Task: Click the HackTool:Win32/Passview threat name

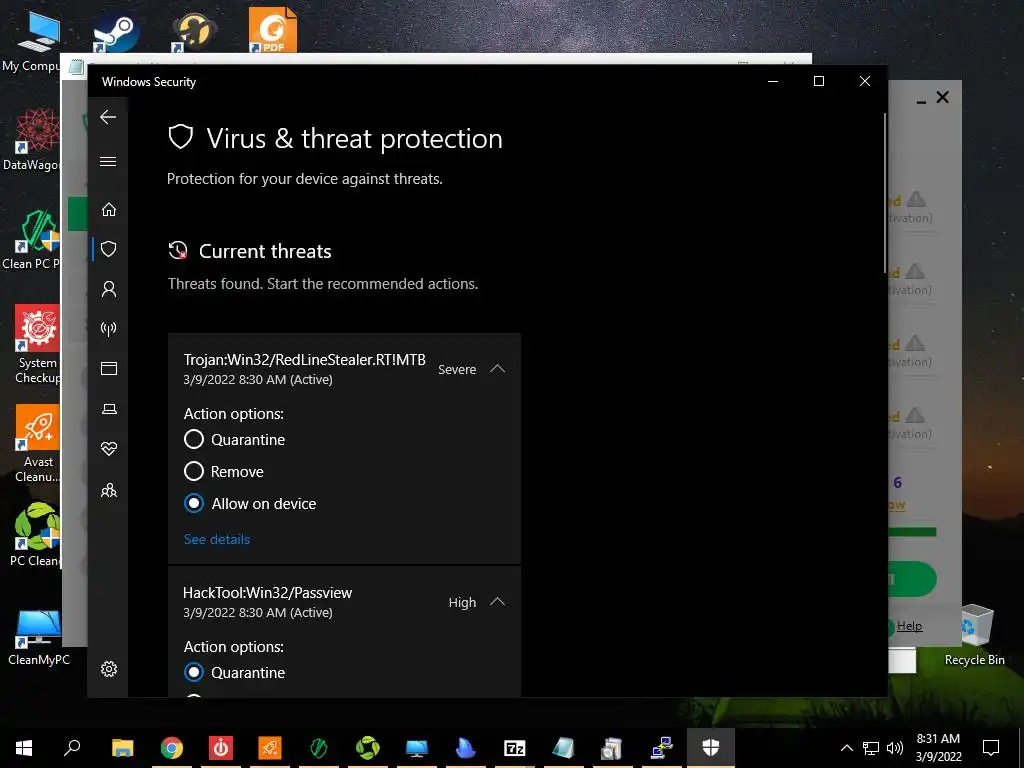Action: click(267, 592)
